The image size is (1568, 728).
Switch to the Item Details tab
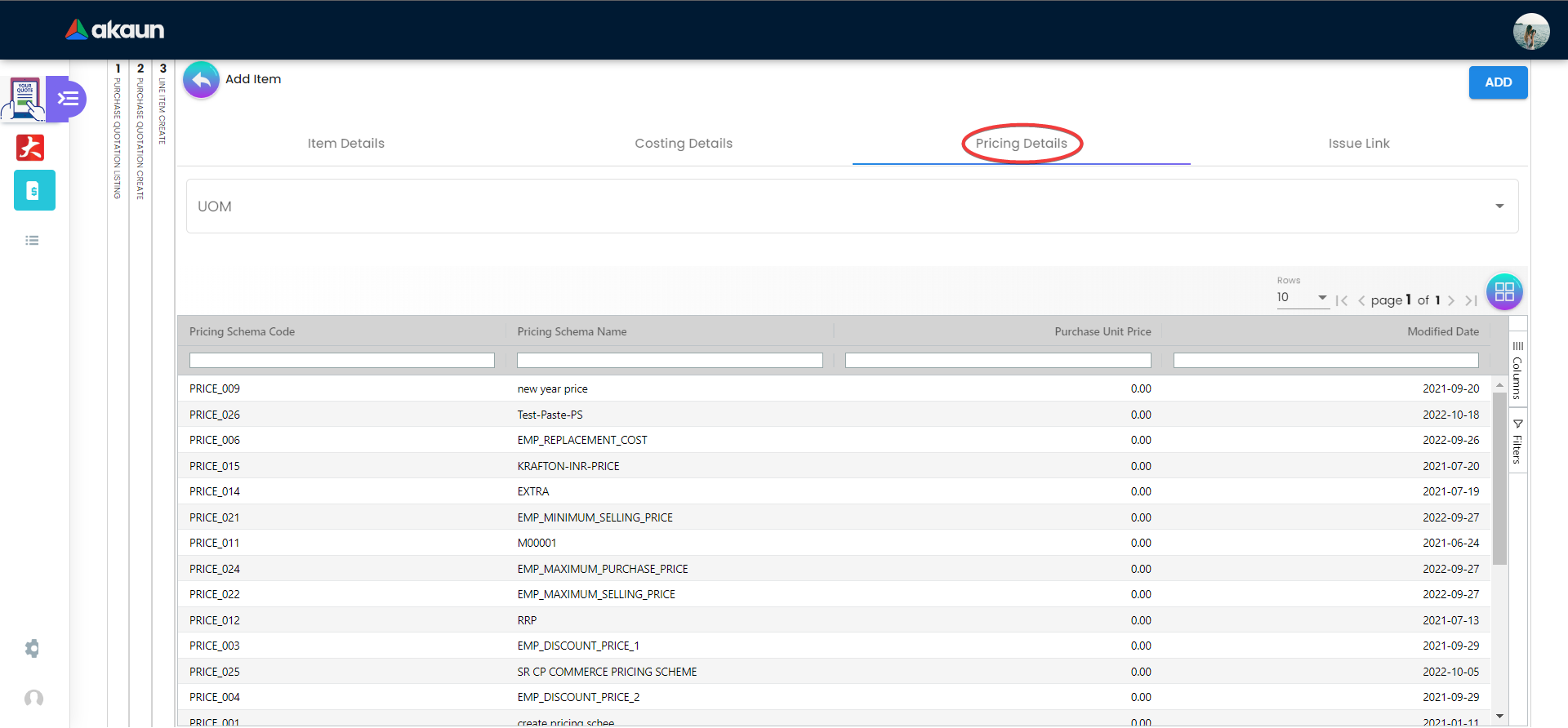(345, 144)
